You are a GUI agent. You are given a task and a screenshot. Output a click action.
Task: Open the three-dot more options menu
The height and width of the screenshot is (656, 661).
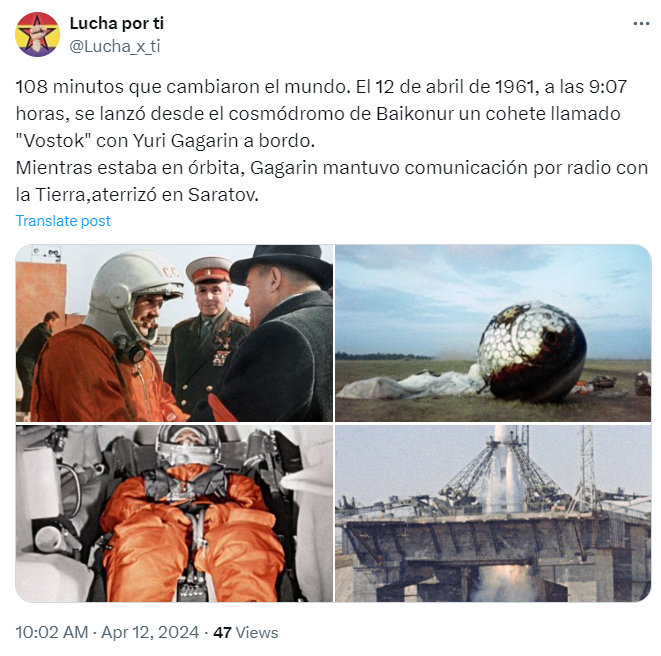point(641,24)
